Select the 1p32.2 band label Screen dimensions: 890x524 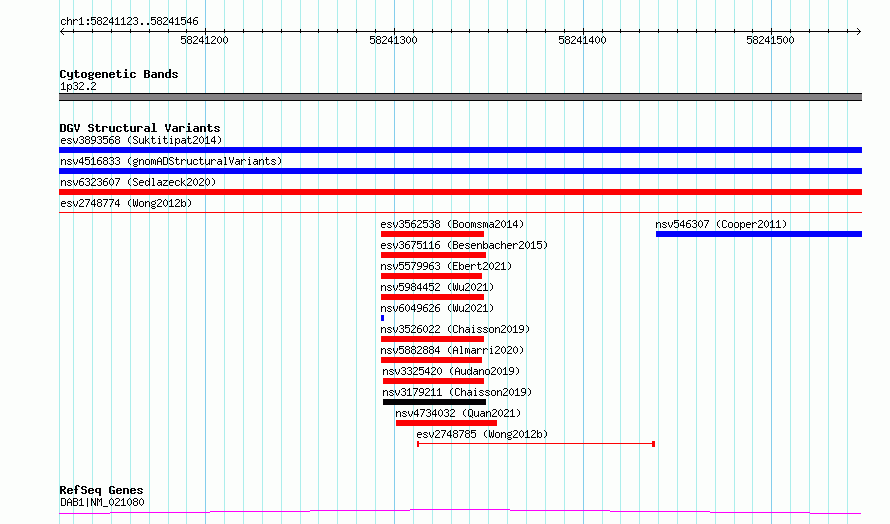point(78,86)
